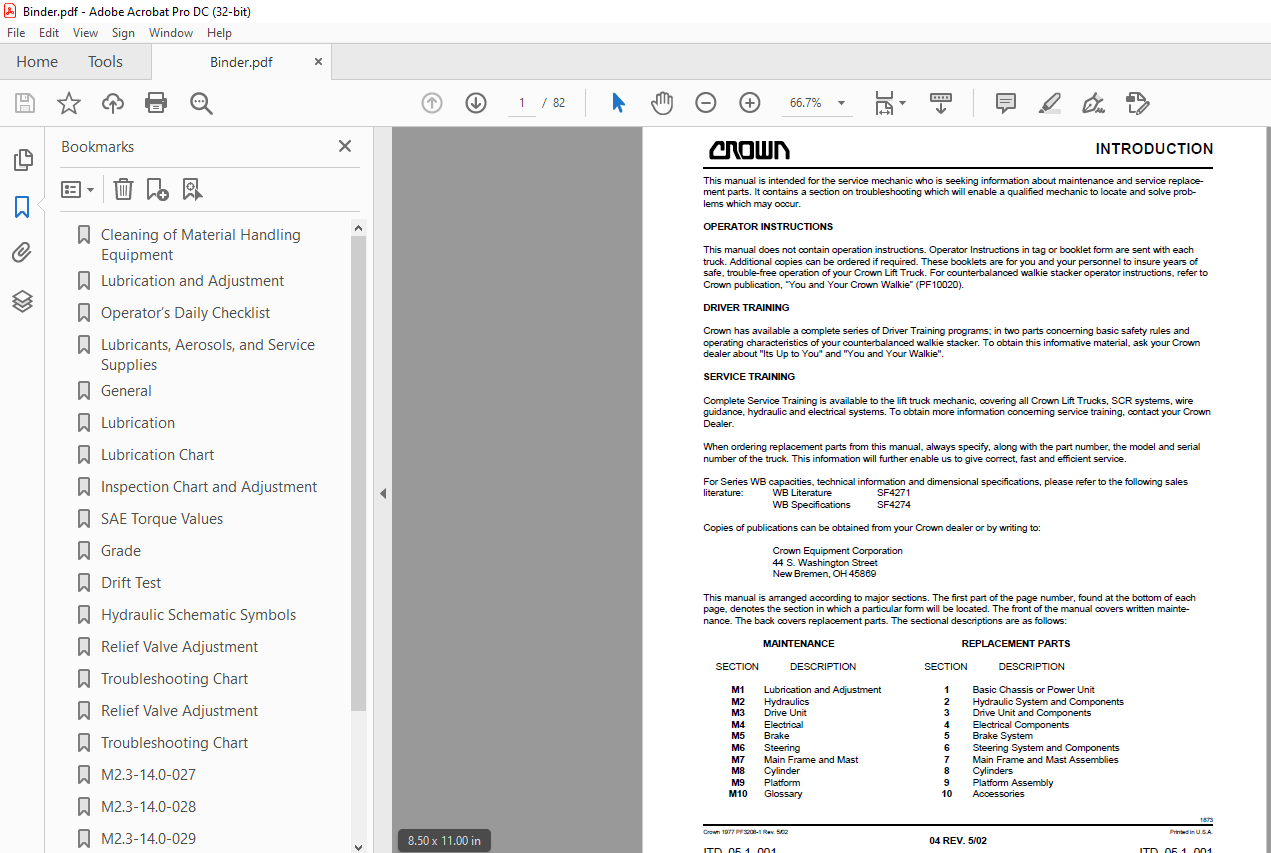This screenshot has width=1271, height=853.
Task: Delete selected bookmark with trash icon
Action: coord(123,189)
